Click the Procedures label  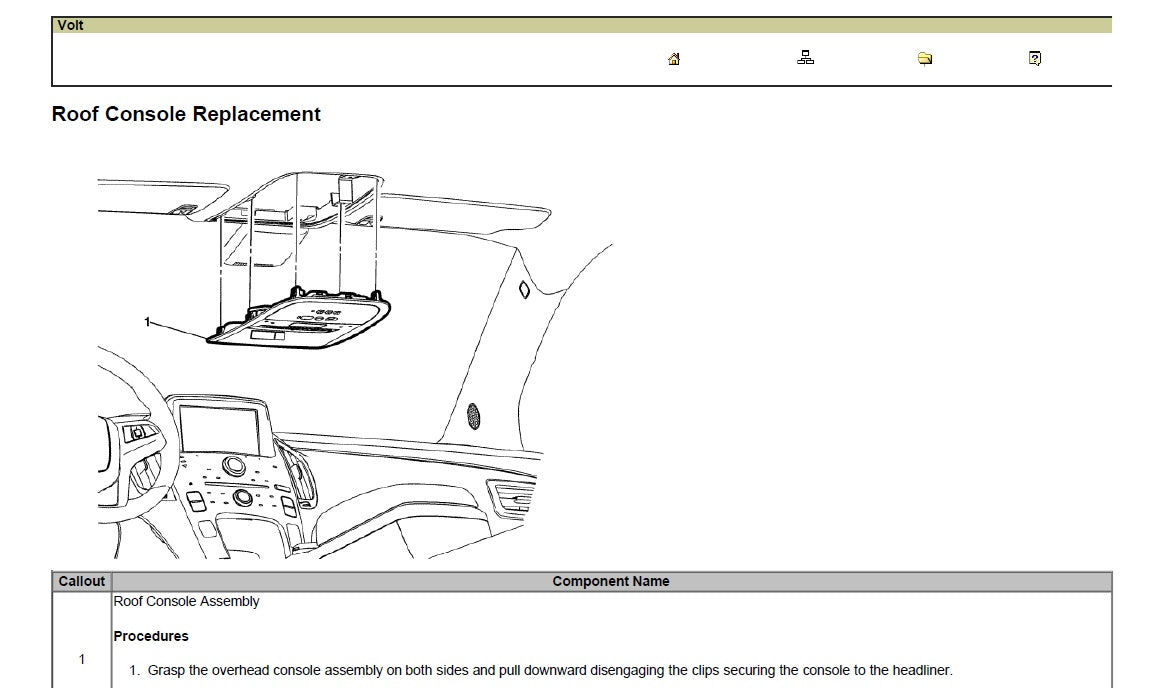pos(151,636)
